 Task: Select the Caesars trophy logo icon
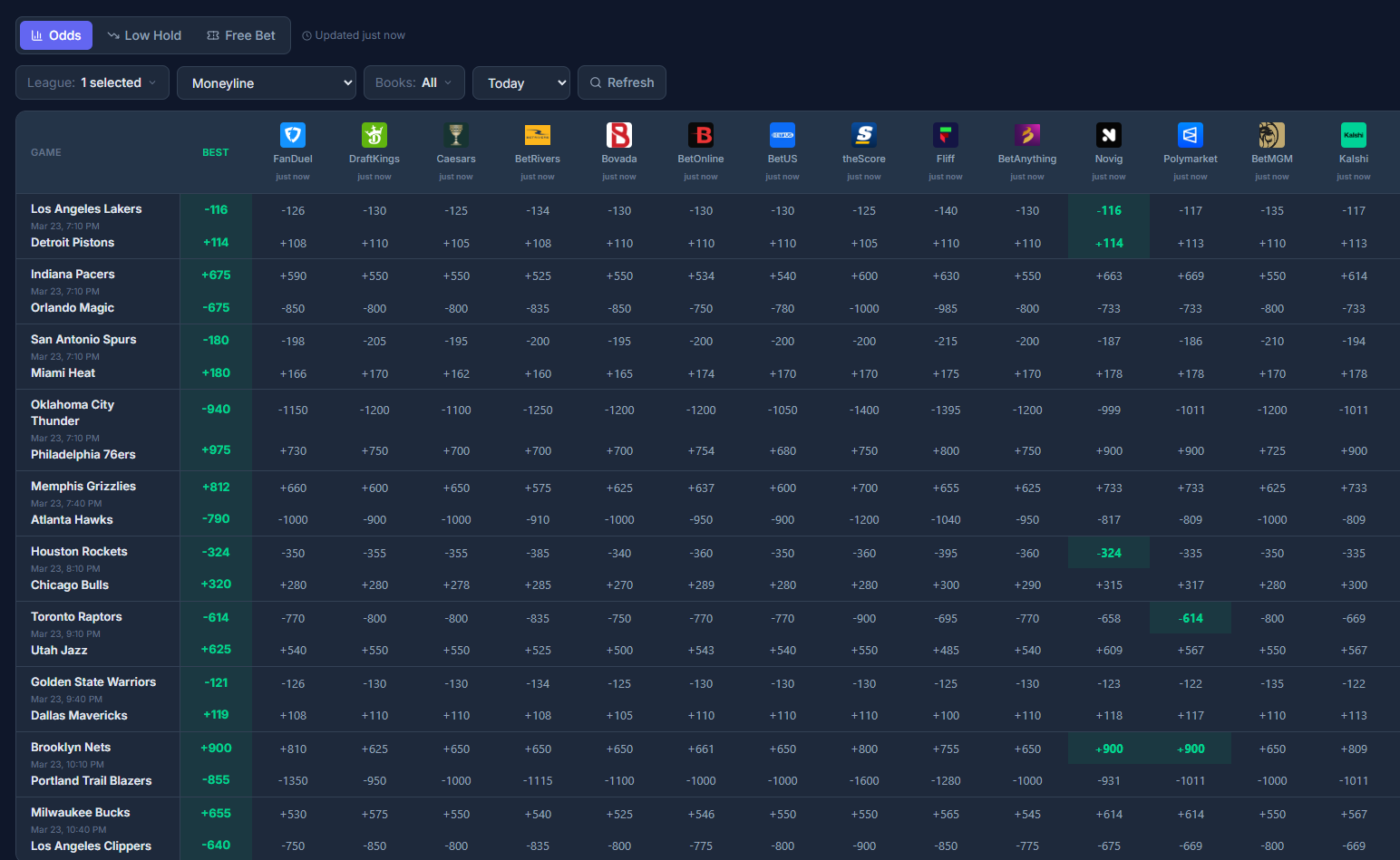click(456, 135)
